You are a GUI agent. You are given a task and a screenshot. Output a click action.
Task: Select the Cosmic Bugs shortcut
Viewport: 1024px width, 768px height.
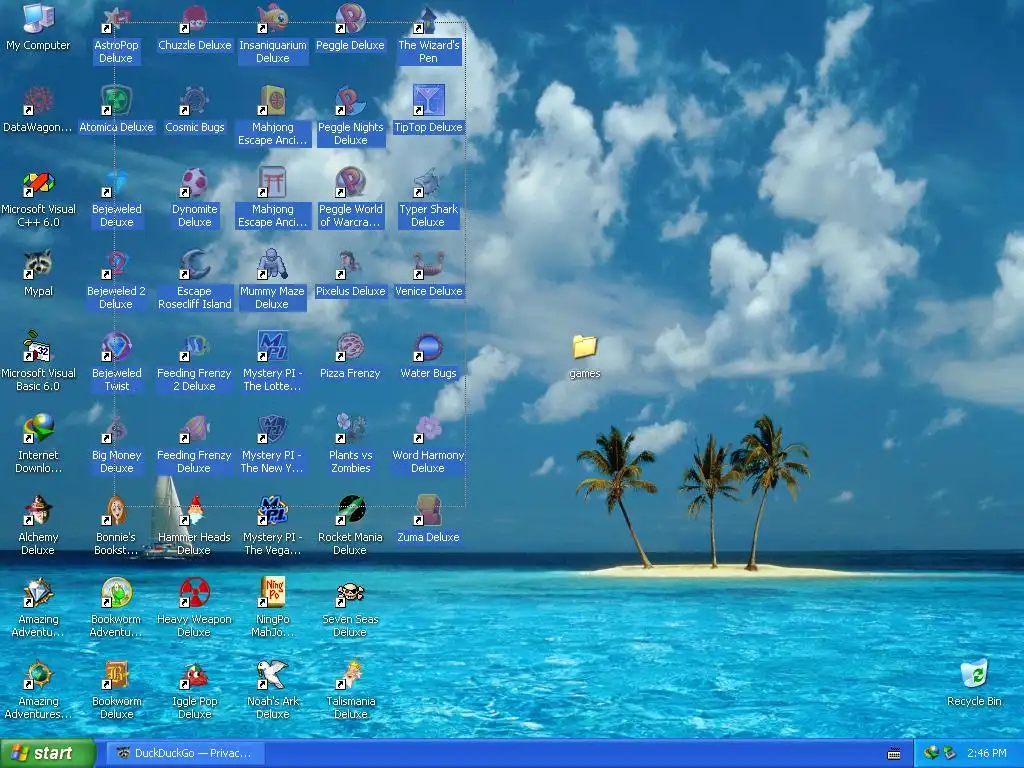(x=195, y=100)
